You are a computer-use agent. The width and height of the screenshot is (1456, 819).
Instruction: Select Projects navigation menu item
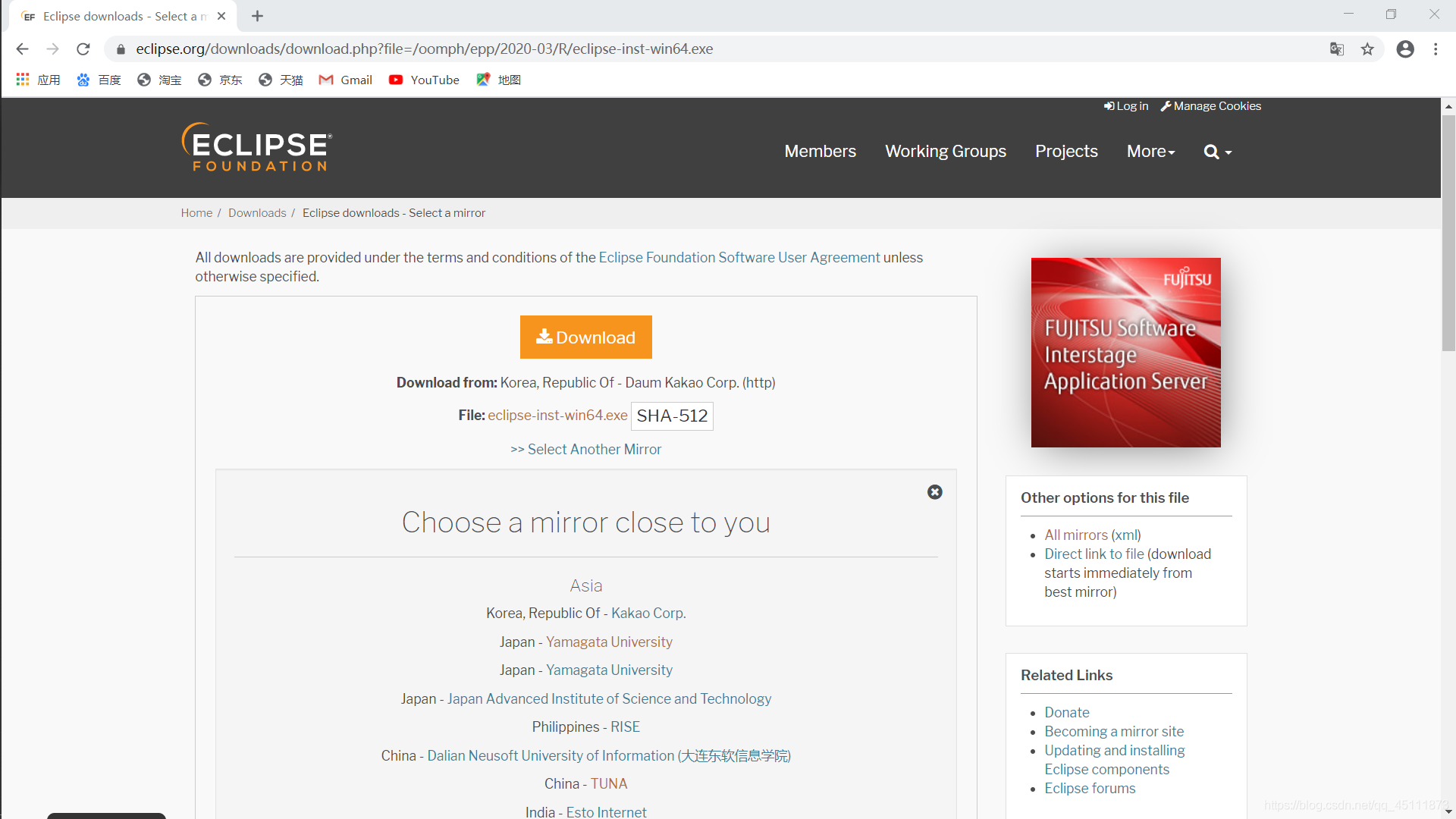[x=1067, y=151]
